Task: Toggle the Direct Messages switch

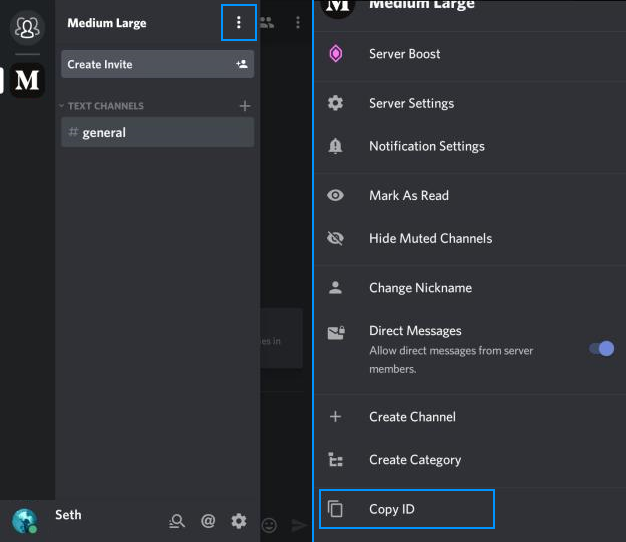Action: [x=602, y=348]
